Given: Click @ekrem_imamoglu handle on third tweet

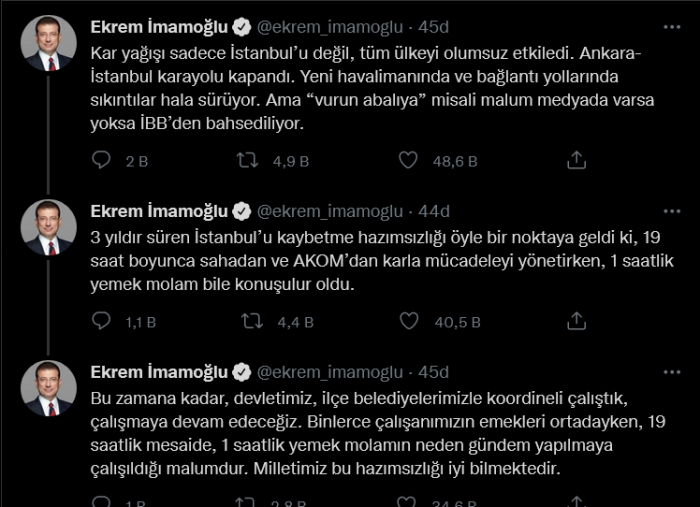Looking at the screenshot, I should (x=331, y=372).
